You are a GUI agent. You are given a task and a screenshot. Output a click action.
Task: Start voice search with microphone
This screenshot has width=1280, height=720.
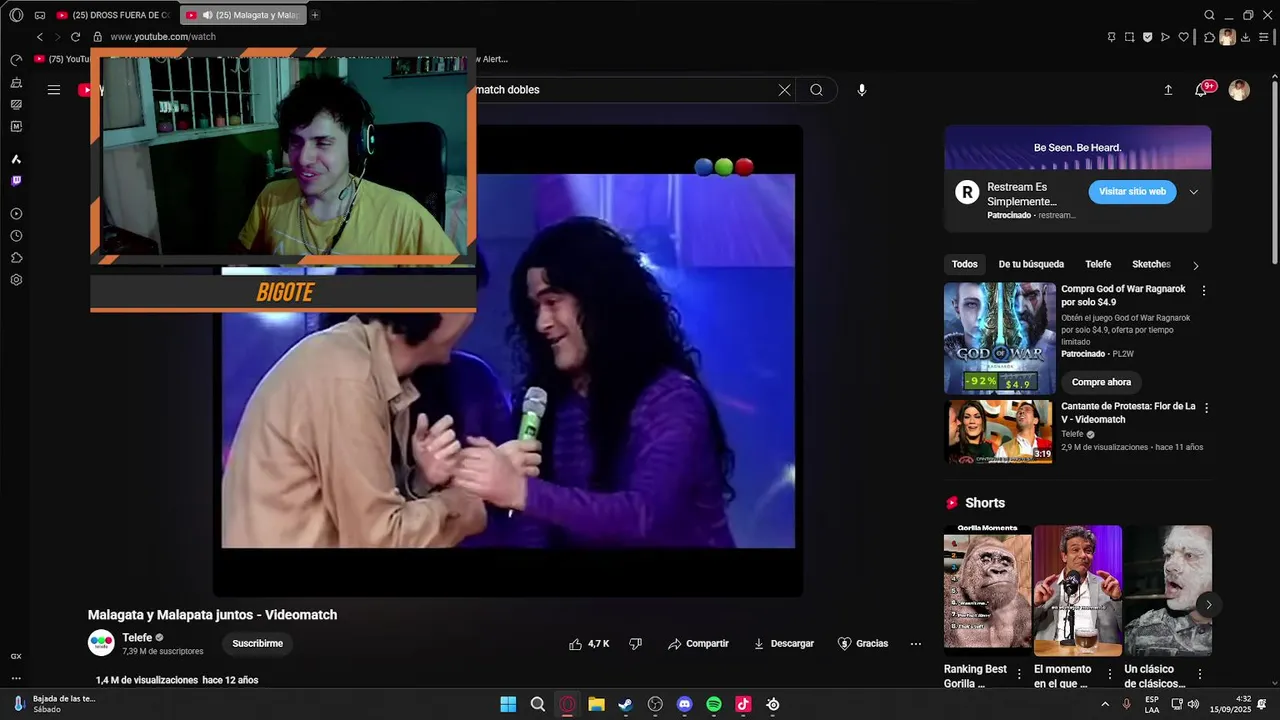point(862,90)
